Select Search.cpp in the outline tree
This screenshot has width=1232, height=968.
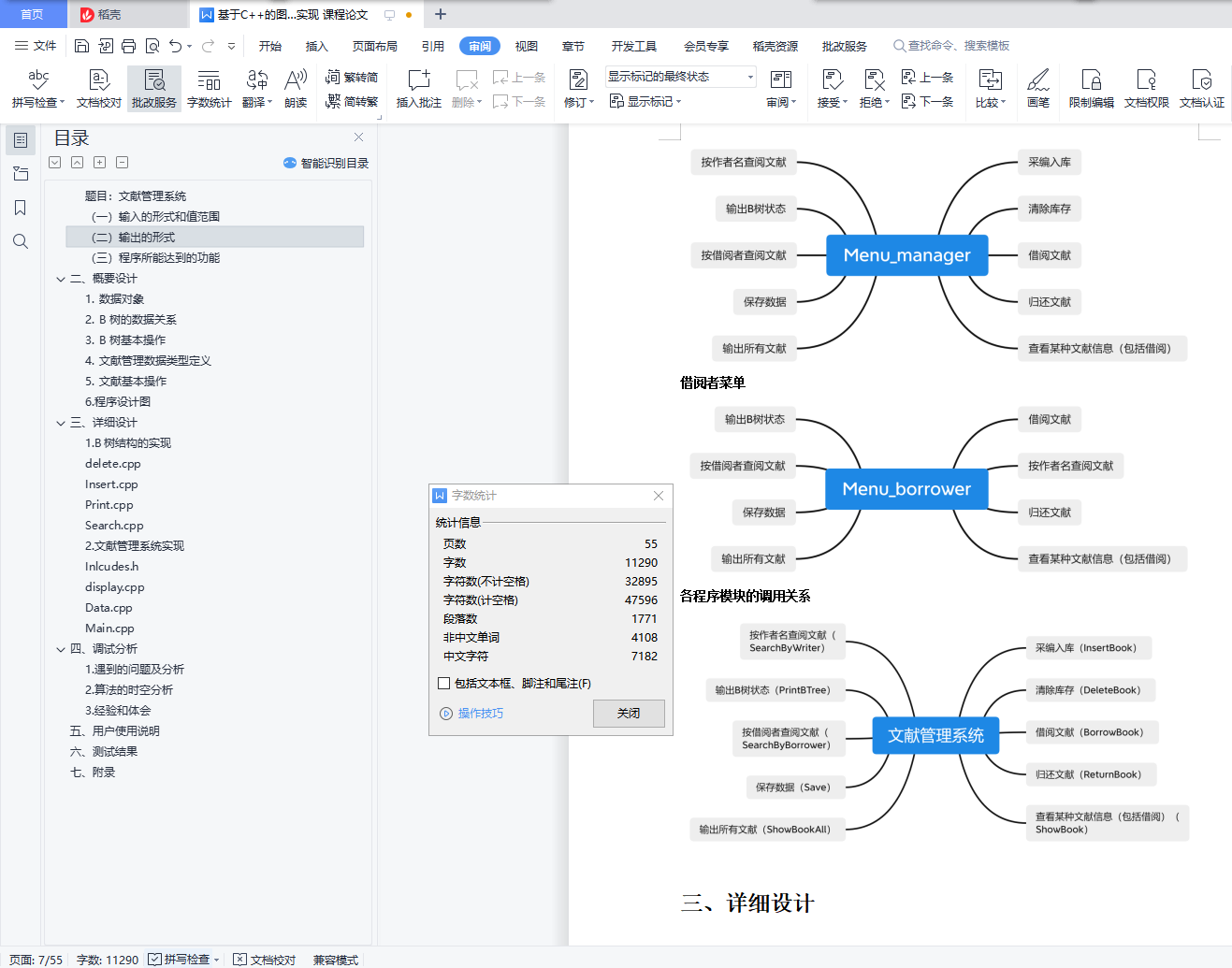coord(114,526)
